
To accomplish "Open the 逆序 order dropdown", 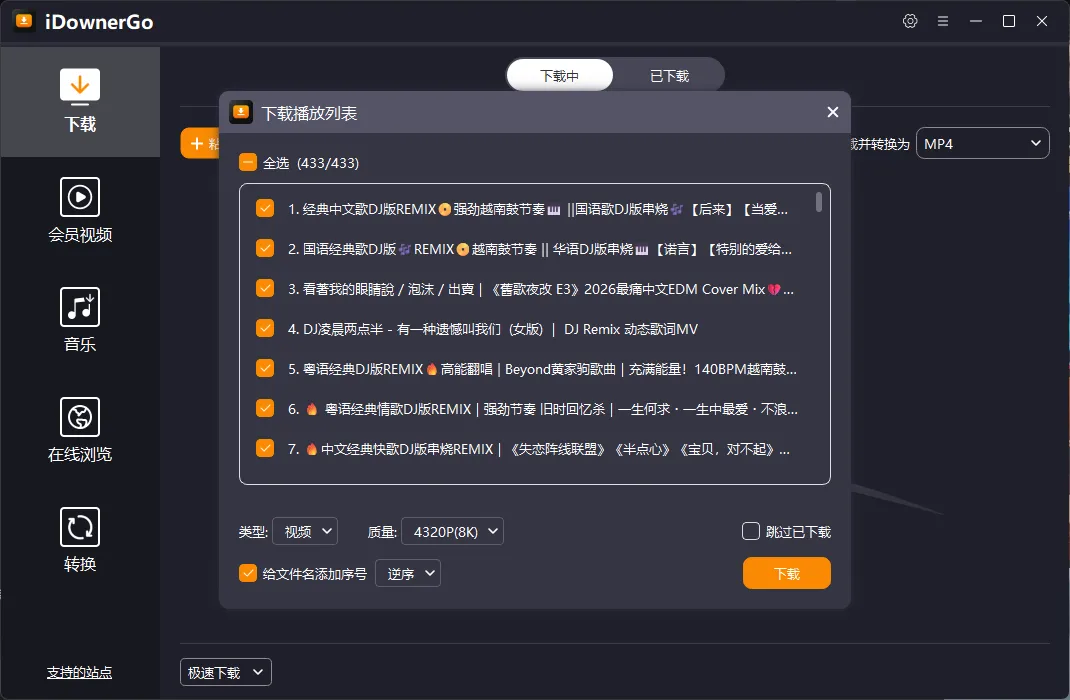I will pos(408,573).
